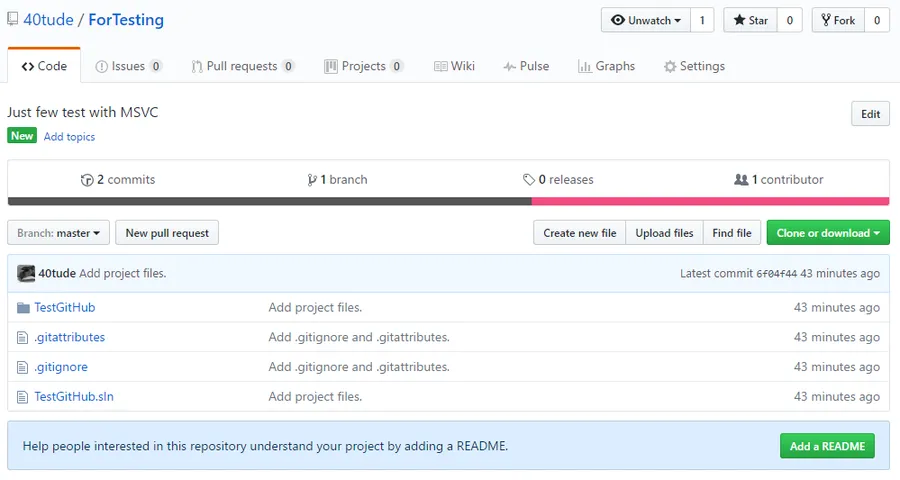
Task: Click the TestGitHub folder icon
Action: [23, 308]
